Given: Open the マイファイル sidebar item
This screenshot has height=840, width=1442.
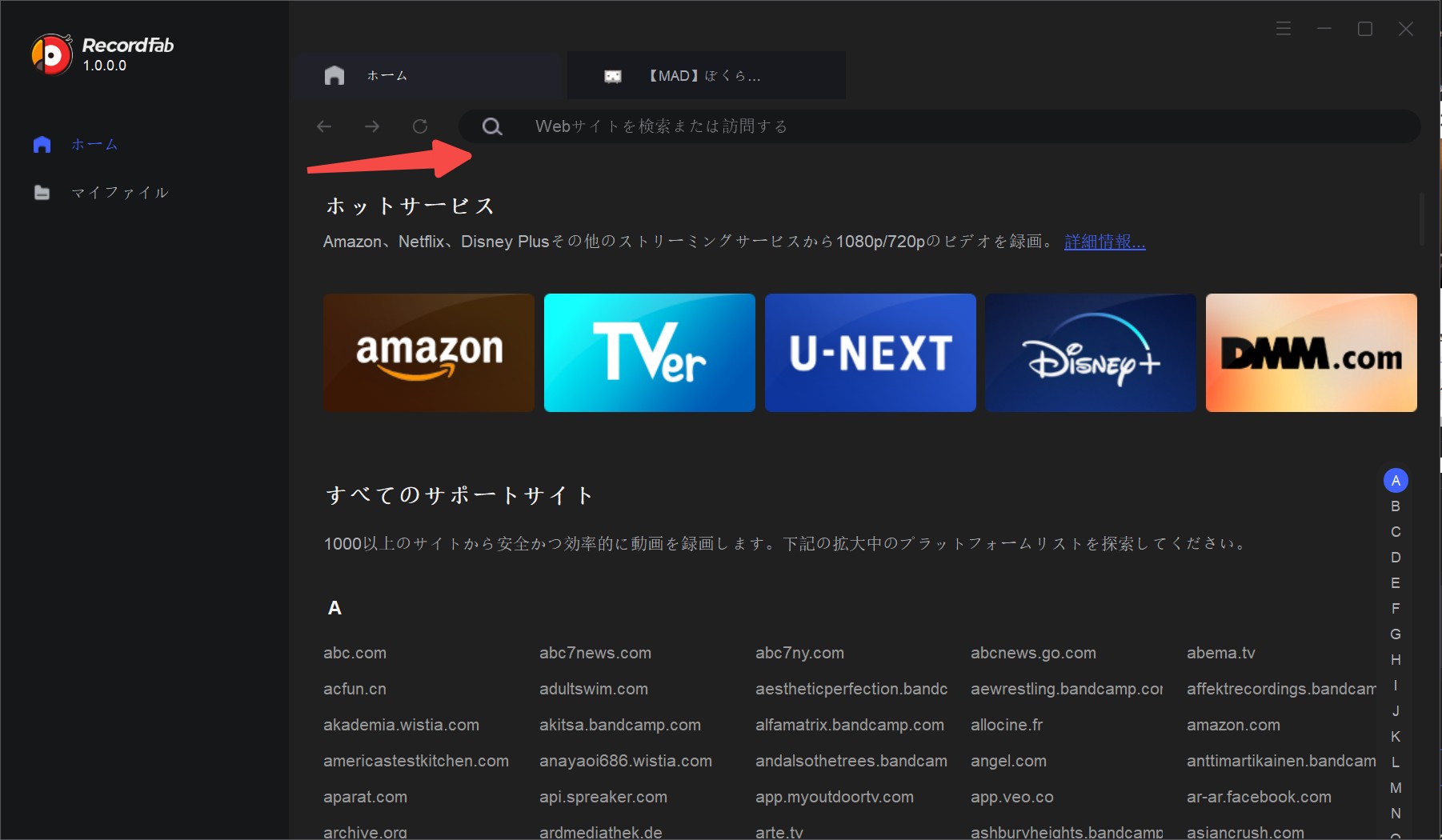Looking at the screenshot, I should [x=120, y=193].
